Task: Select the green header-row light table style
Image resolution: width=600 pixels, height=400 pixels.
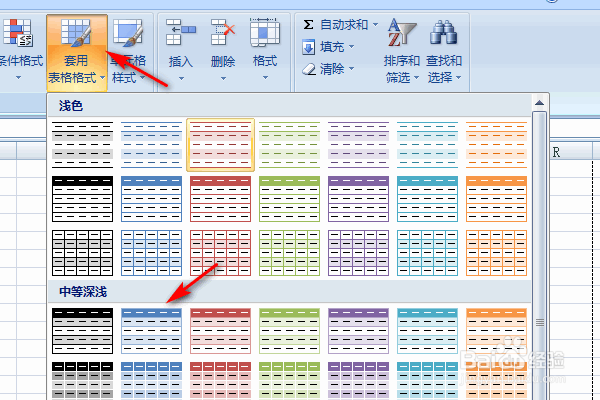Action: tap(289, 199)
